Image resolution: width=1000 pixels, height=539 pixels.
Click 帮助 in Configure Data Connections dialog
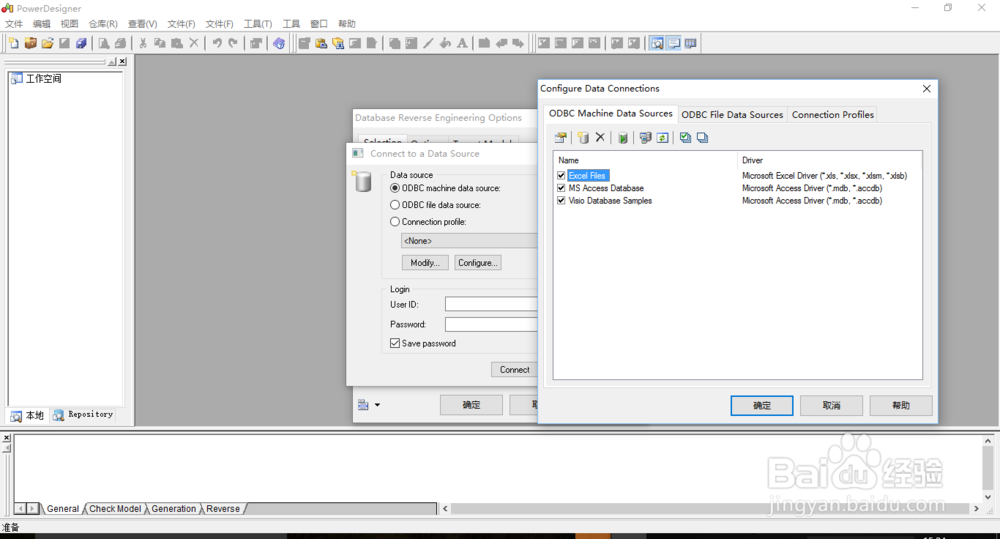pyautogui.click(x=901, y=406)
